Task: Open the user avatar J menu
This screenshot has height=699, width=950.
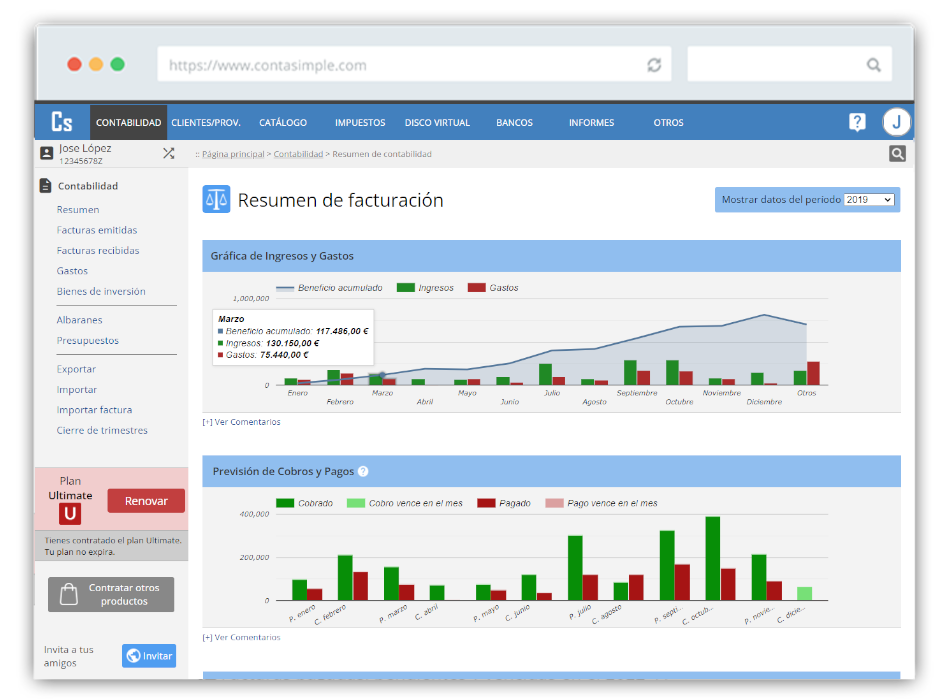Action: click(x=896, y=122)
